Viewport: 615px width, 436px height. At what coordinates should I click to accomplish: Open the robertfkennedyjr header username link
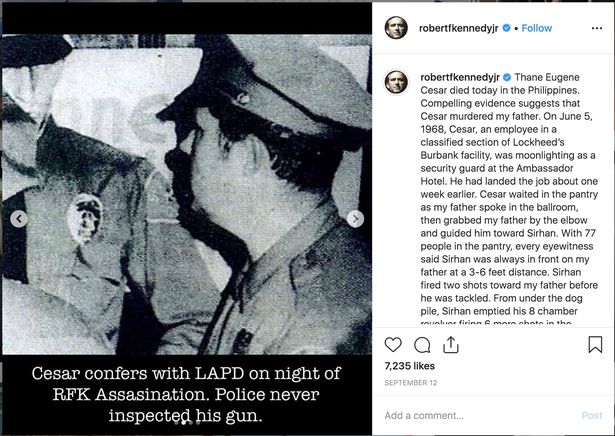pyautogui.click(x=460, y=28)
